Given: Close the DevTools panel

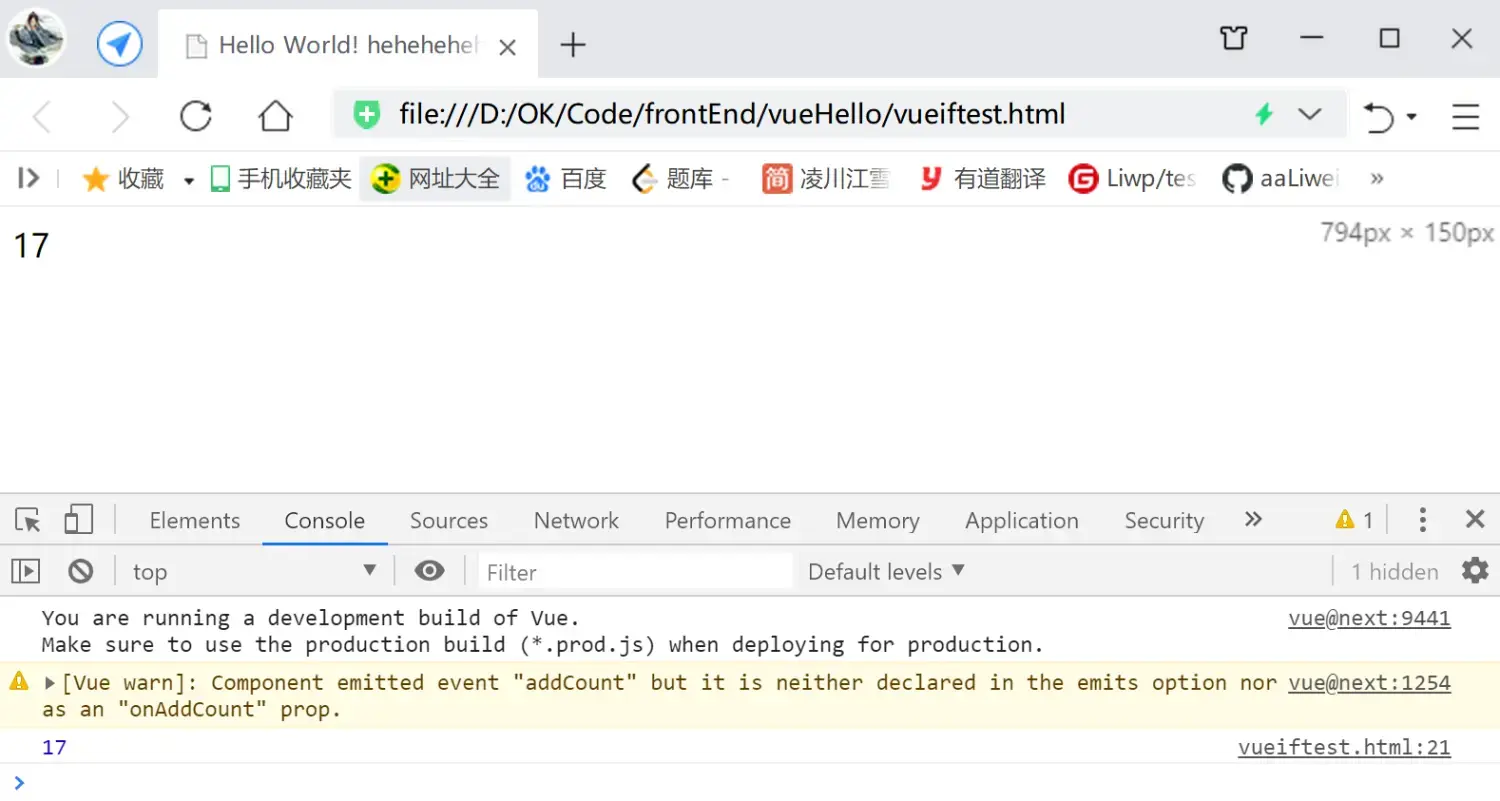Looking at the screenshot, I should [x=1475, y=519].
